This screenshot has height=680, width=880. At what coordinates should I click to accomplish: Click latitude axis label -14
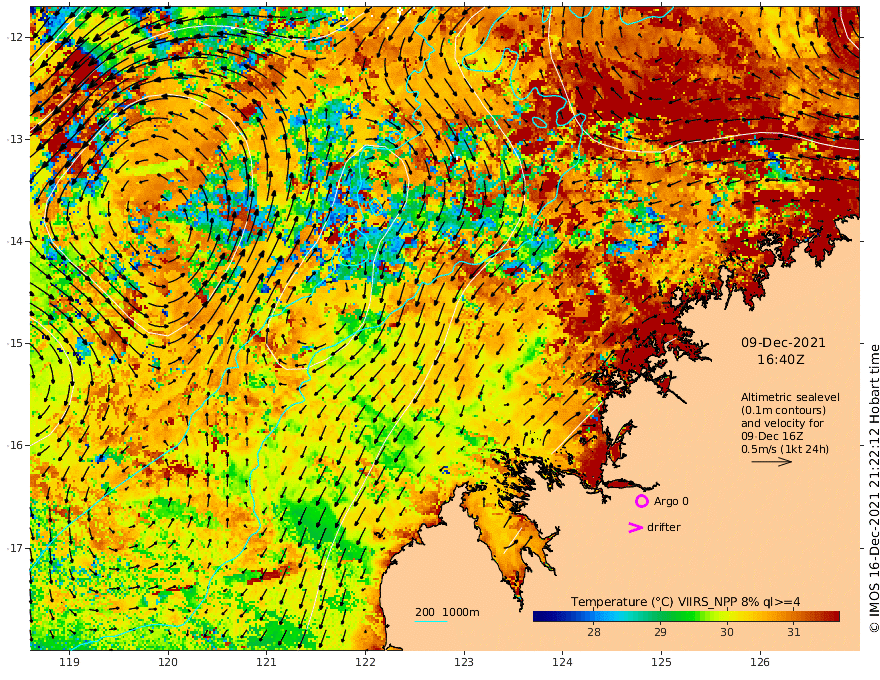pos(15,241)
